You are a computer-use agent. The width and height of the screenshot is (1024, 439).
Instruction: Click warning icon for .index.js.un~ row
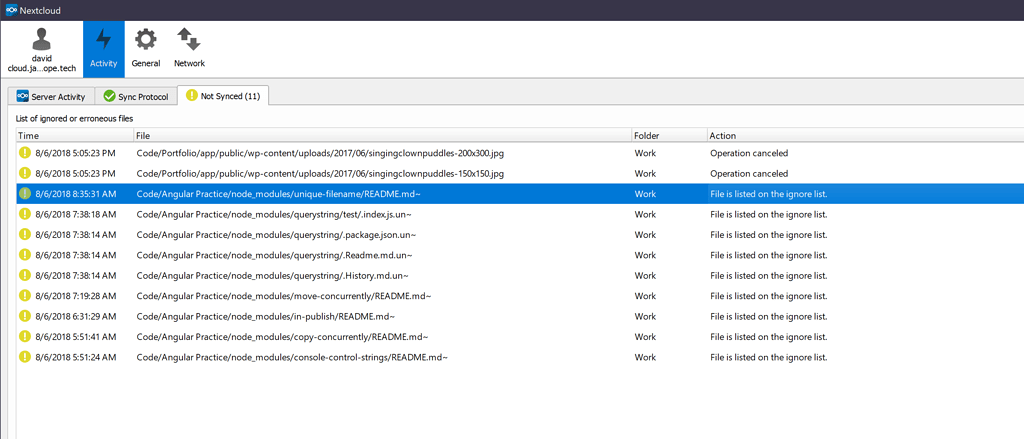coord(25,214)
